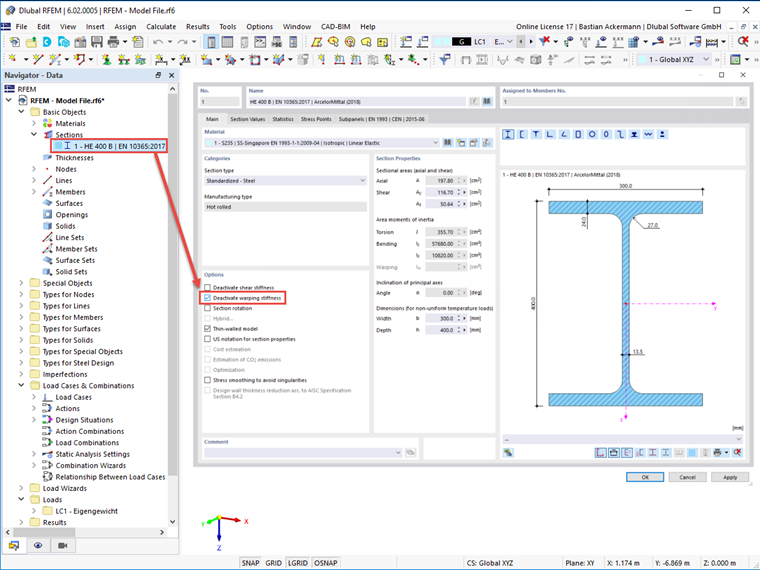Select the T-section shape icon
Viewport: 760px width, 570px height.
(x=536, y=134)
